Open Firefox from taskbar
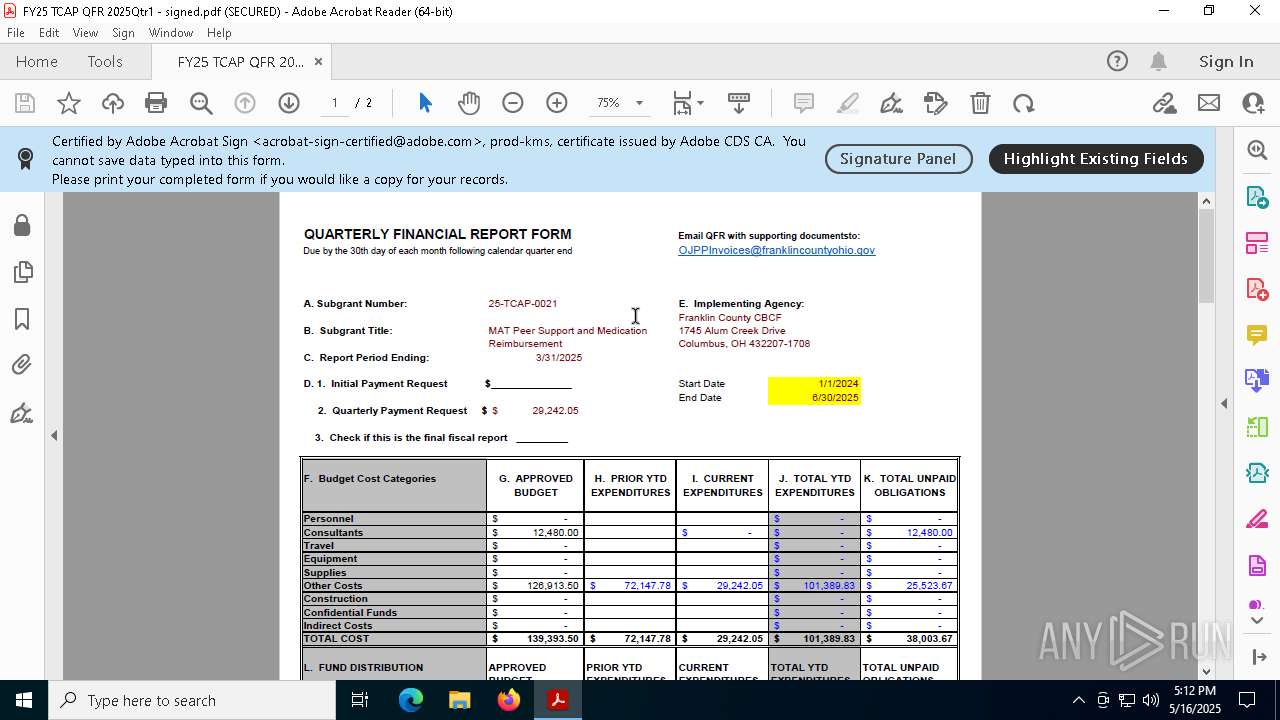This screenshot has width=1280, height=720. tap(509, 700)
